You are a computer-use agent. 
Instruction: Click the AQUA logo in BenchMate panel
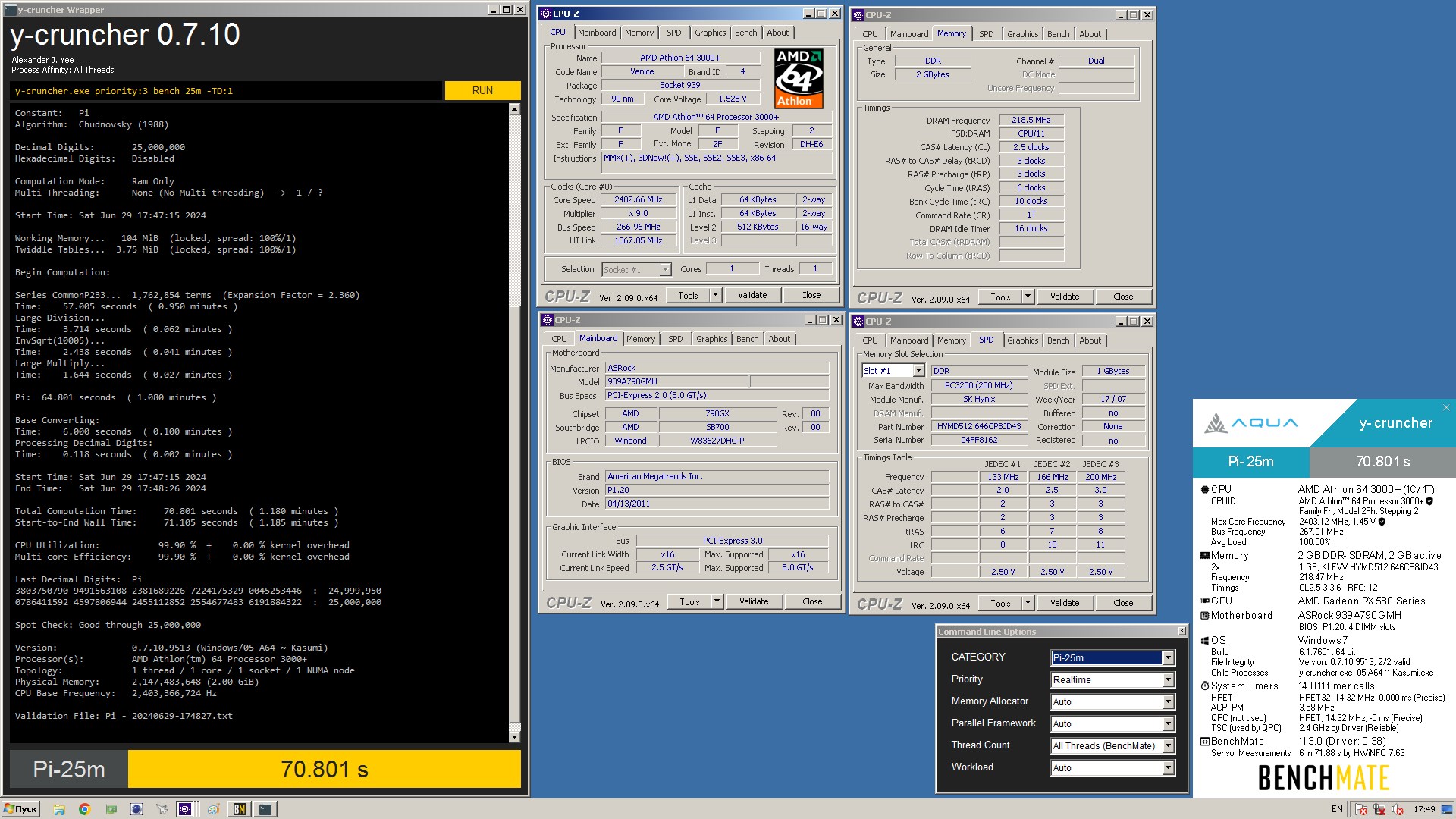click(x=1250, y=422)
